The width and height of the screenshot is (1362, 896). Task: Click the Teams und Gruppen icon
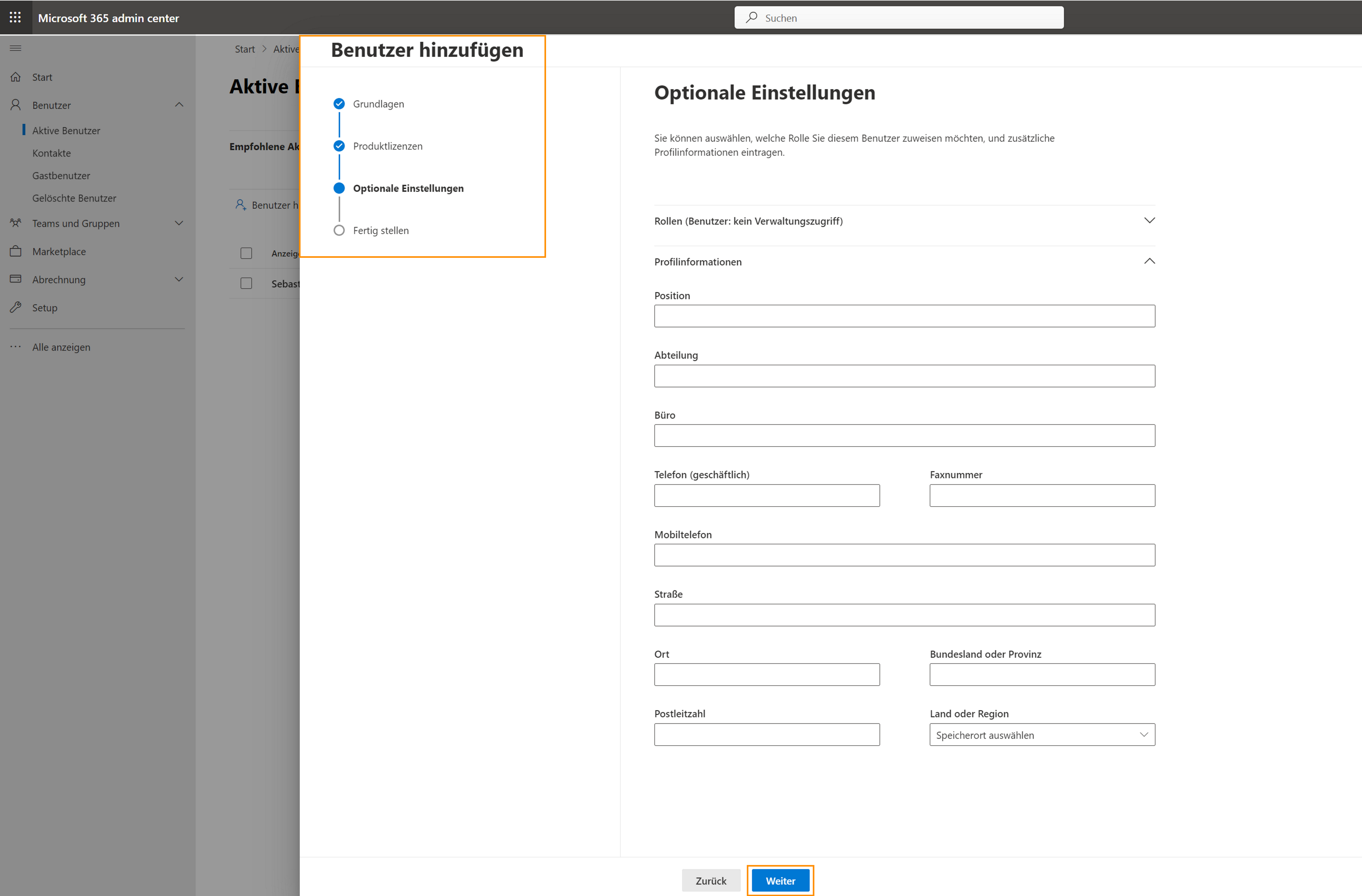click(15, 223)
